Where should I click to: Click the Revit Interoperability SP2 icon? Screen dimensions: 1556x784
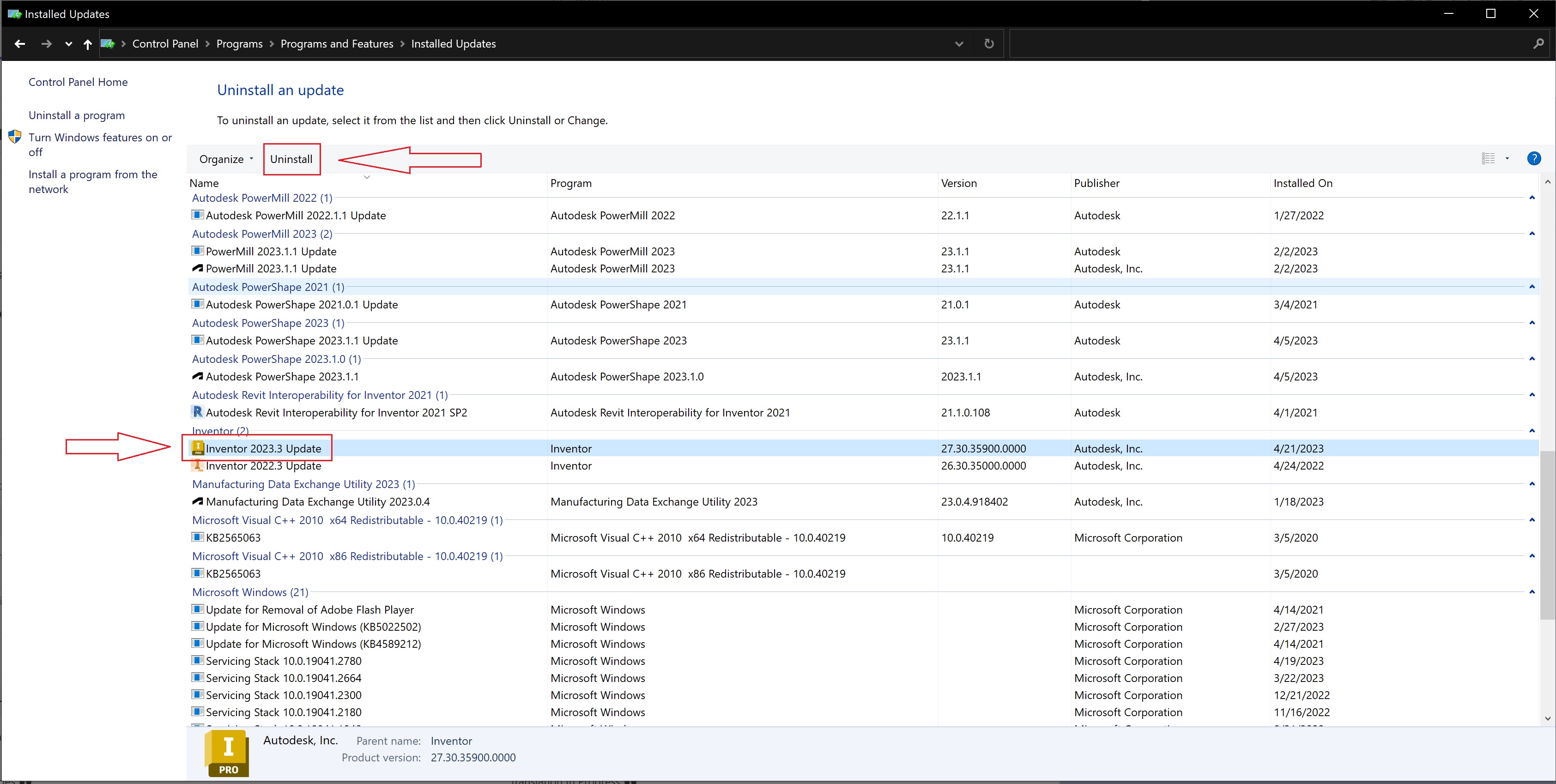point(198,412)
